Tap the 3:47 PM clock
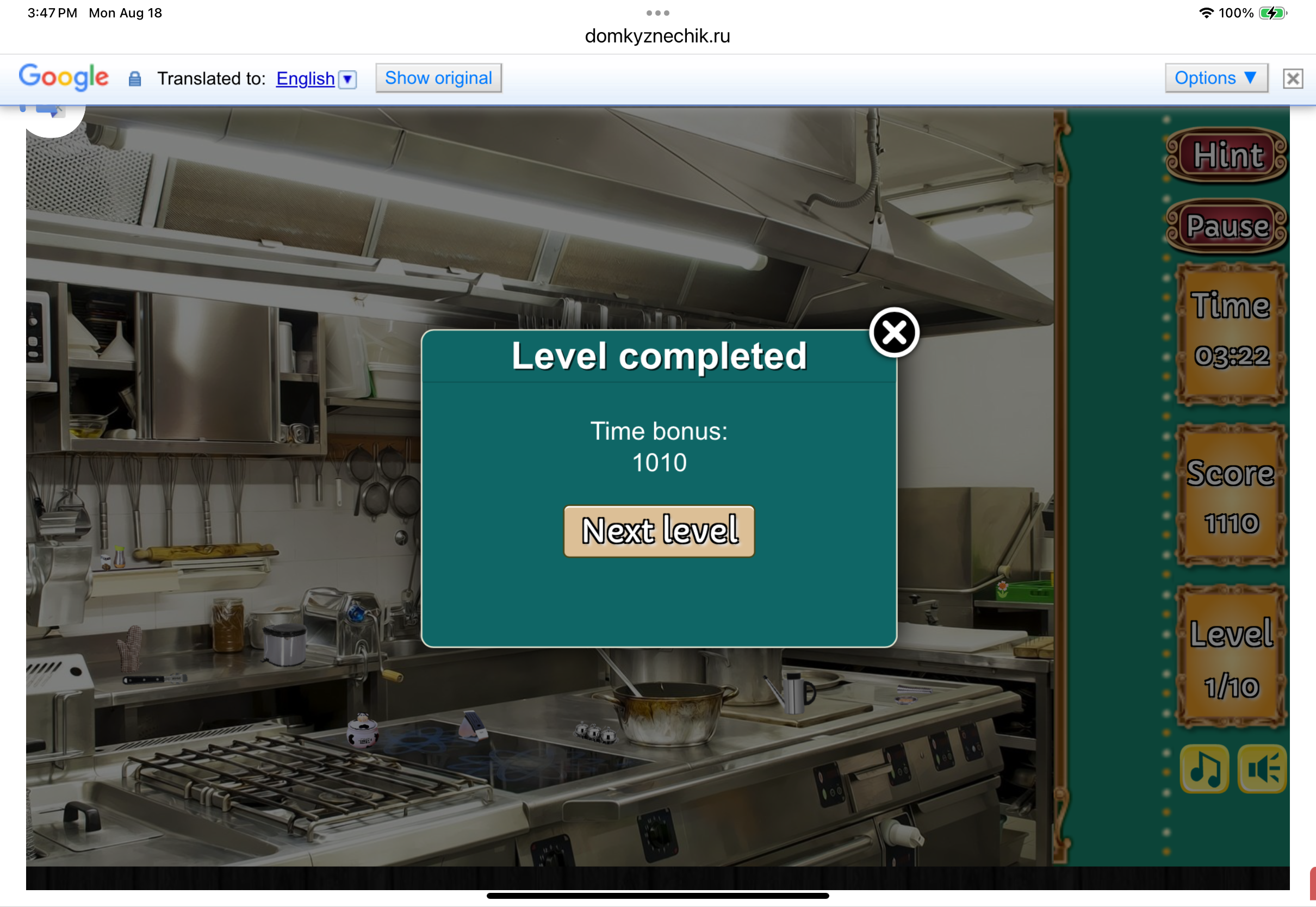Viewport: 1316px width, 907px height. point(52,13)
